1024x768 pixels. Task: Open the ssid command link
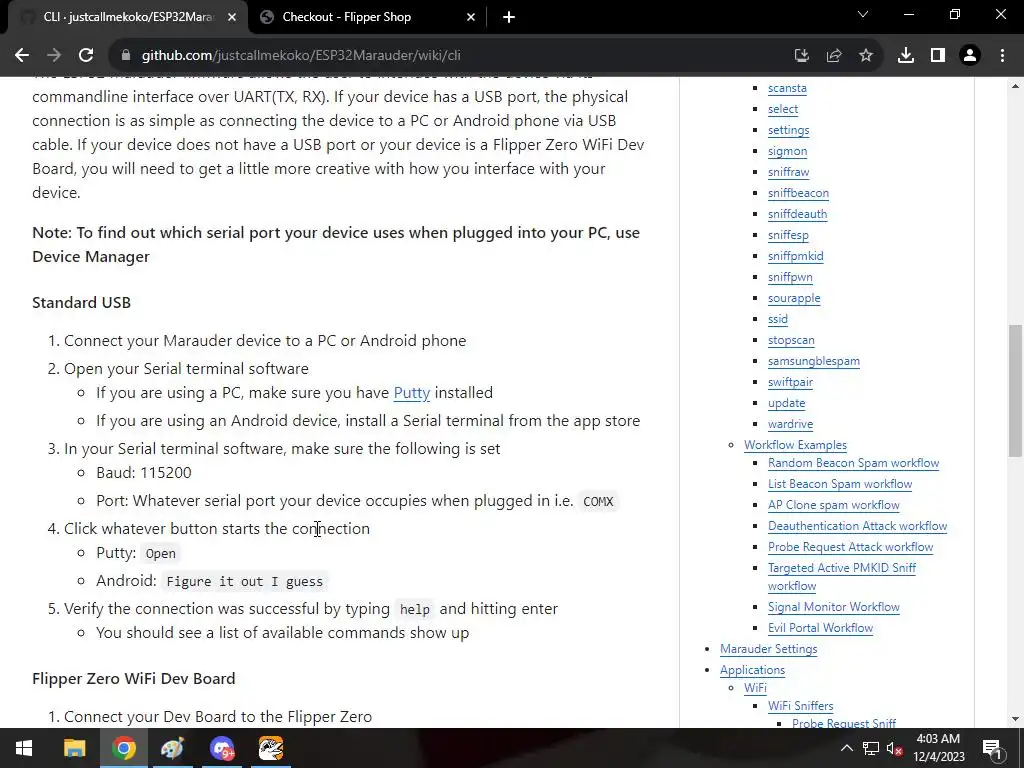[778, 319]
